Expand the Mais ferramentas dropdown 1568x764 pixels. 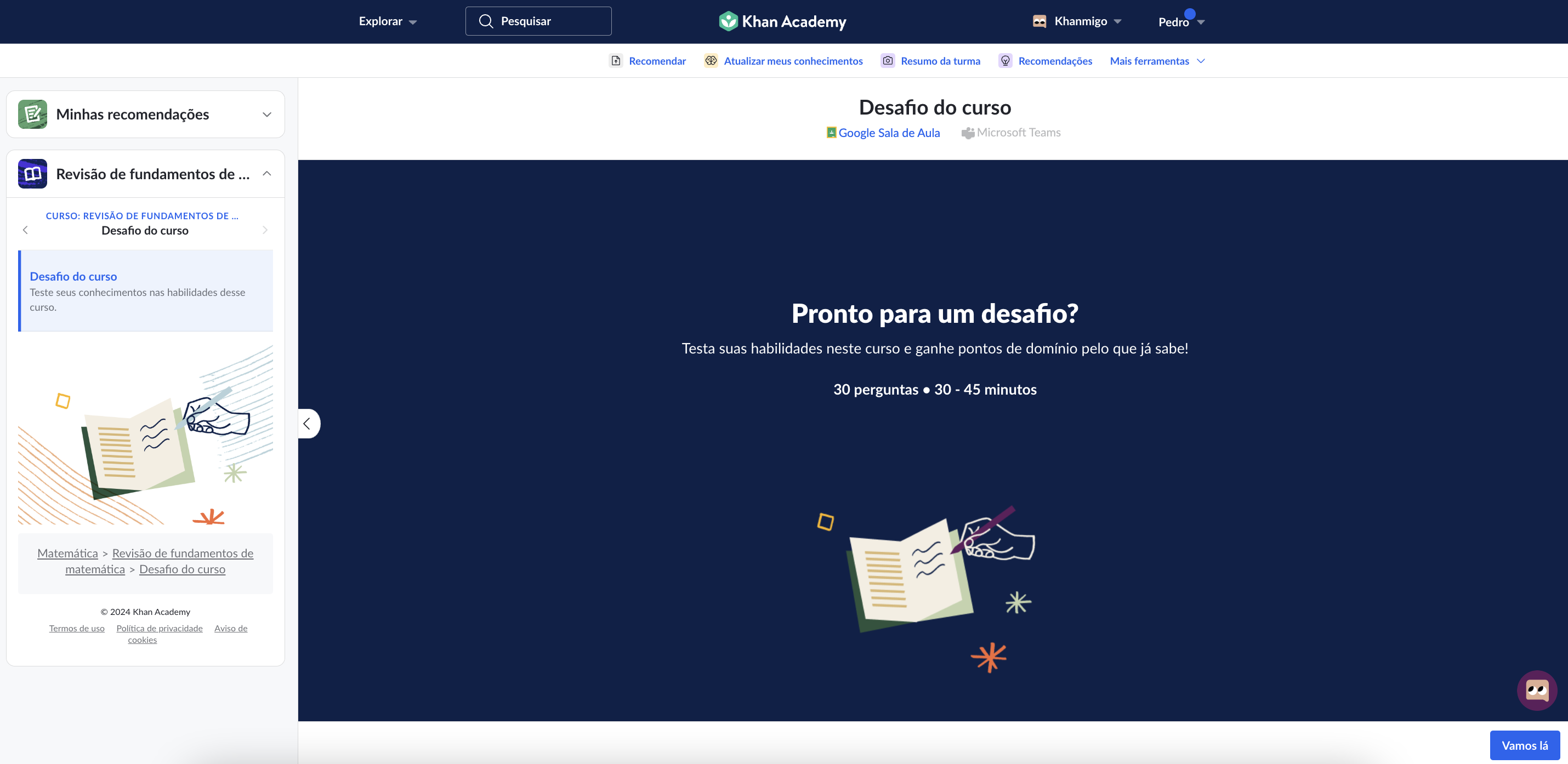(1157, 61)
